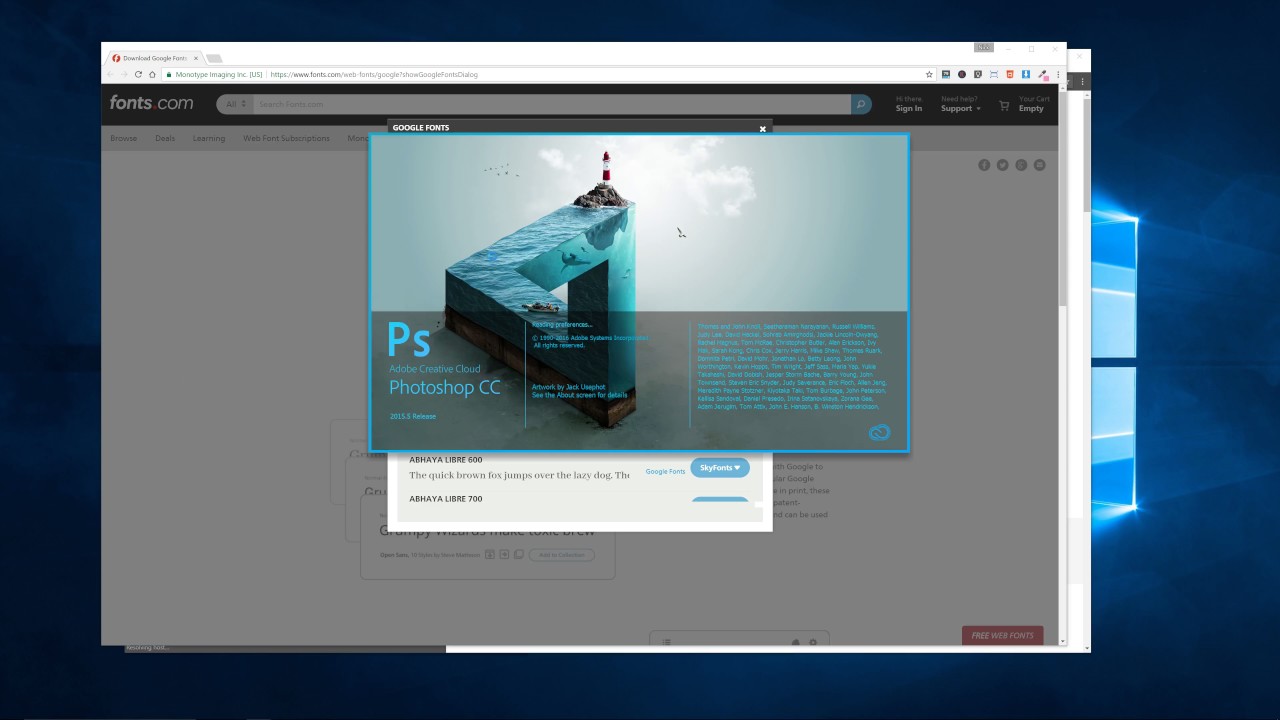Click the 2015.5 Release text
The width and height of the screenshot is (1280, 720).
pos(413,416)
